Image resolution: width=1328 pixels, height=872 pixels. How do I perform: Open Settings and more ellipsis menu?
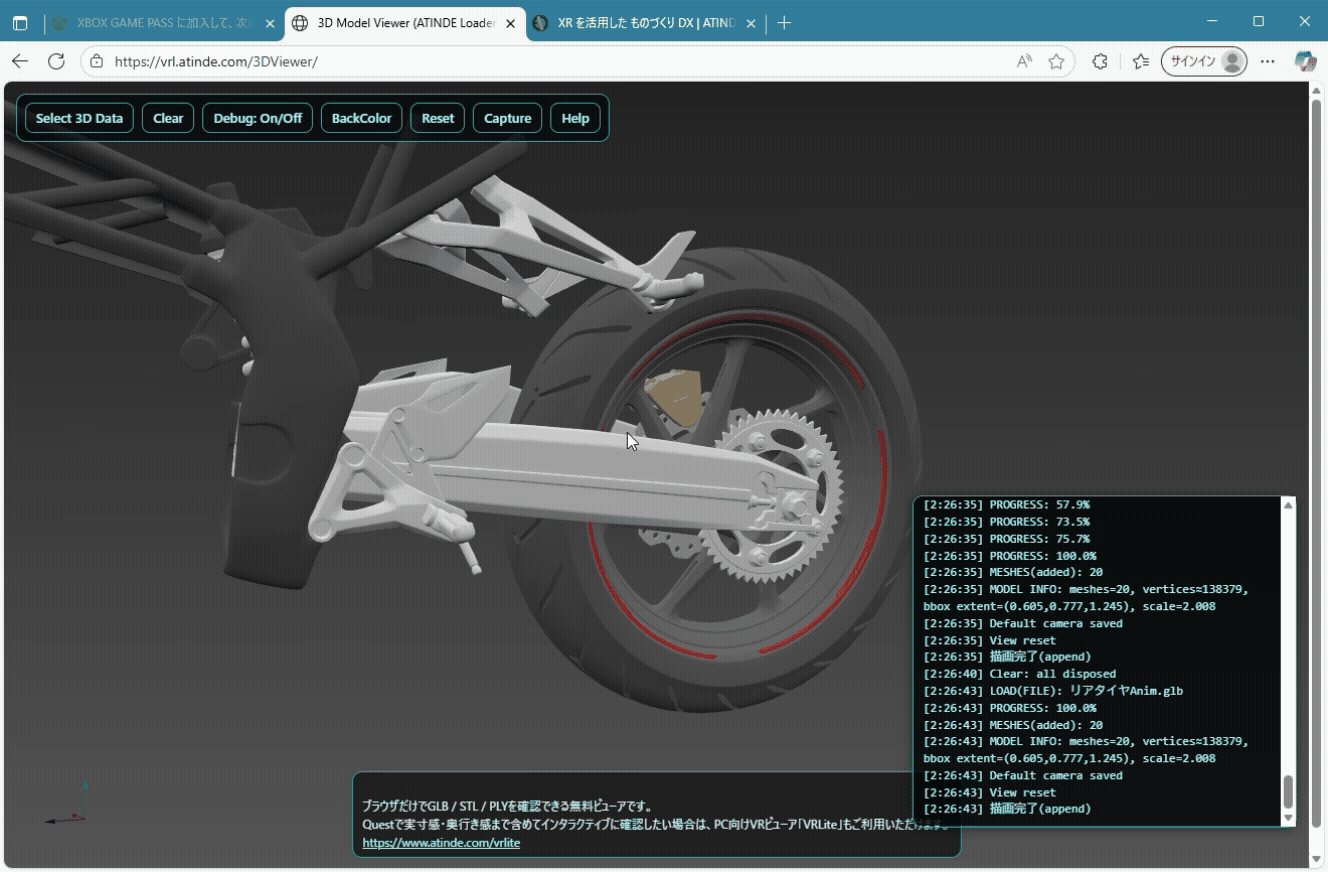point(1268,62)
